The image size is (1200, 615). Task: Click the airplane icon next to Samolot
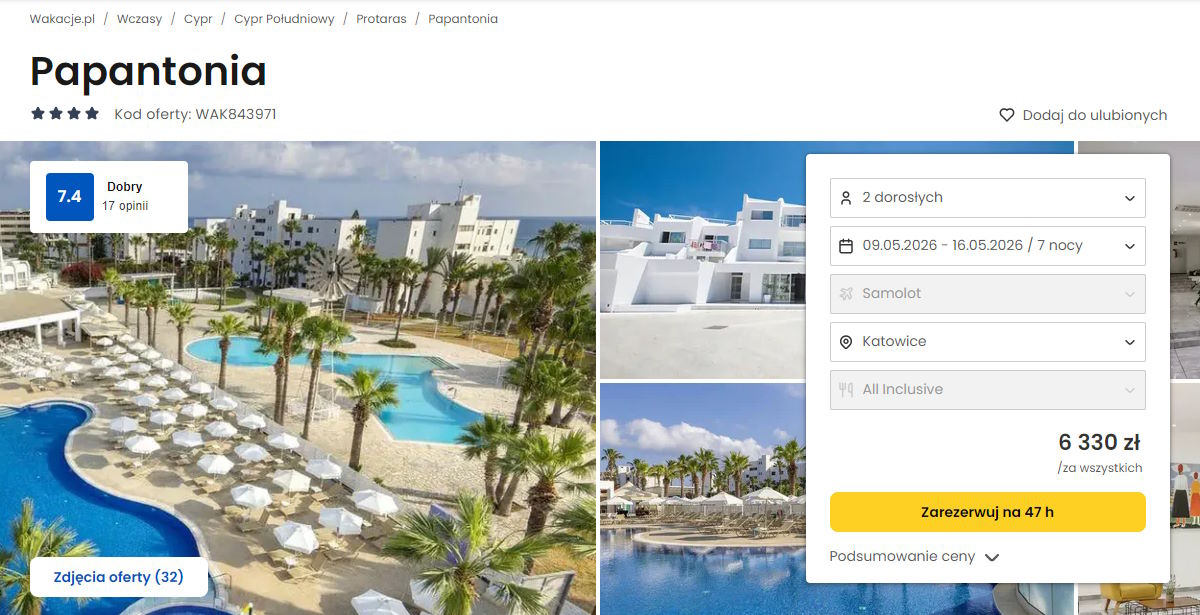point(846,294)
